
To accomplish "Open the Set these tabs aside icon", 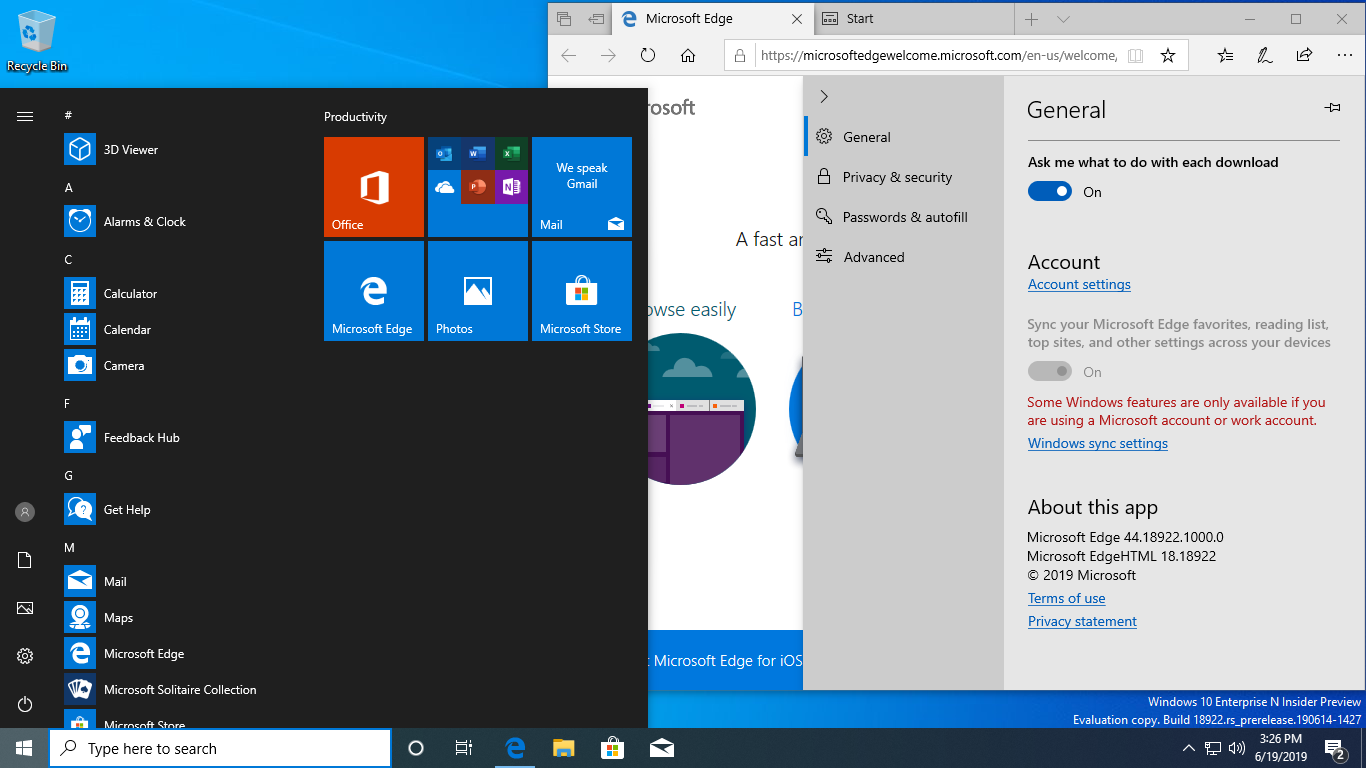I will click(x=597, y=18).
